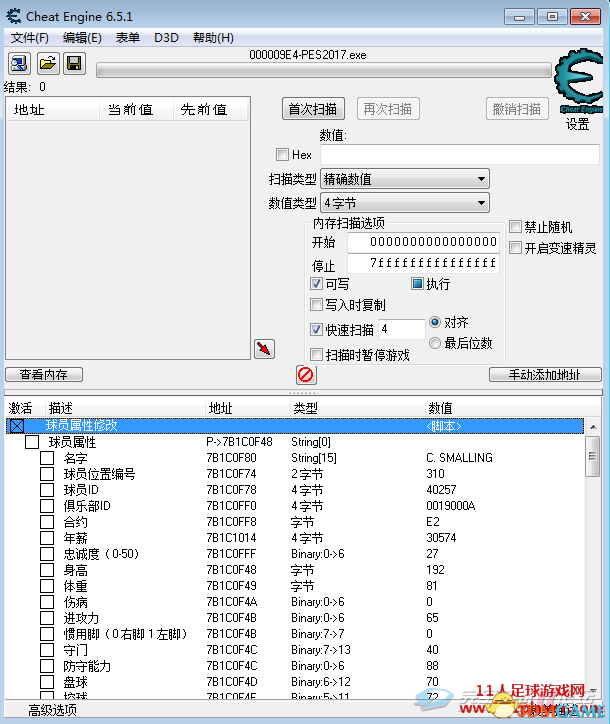Click the 首次扫描 button

313,109
